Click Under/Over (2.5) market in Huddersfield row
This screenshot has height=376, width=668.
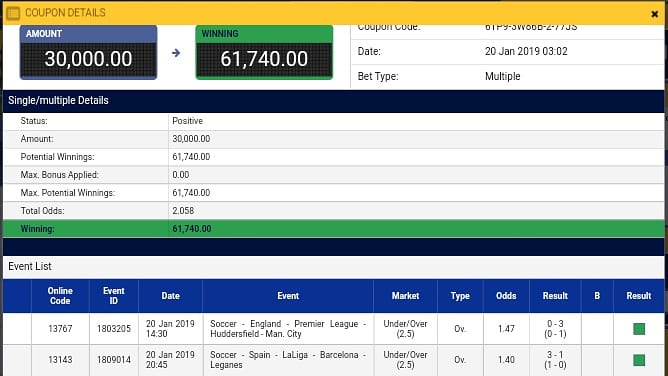click(x=405, y=329)
